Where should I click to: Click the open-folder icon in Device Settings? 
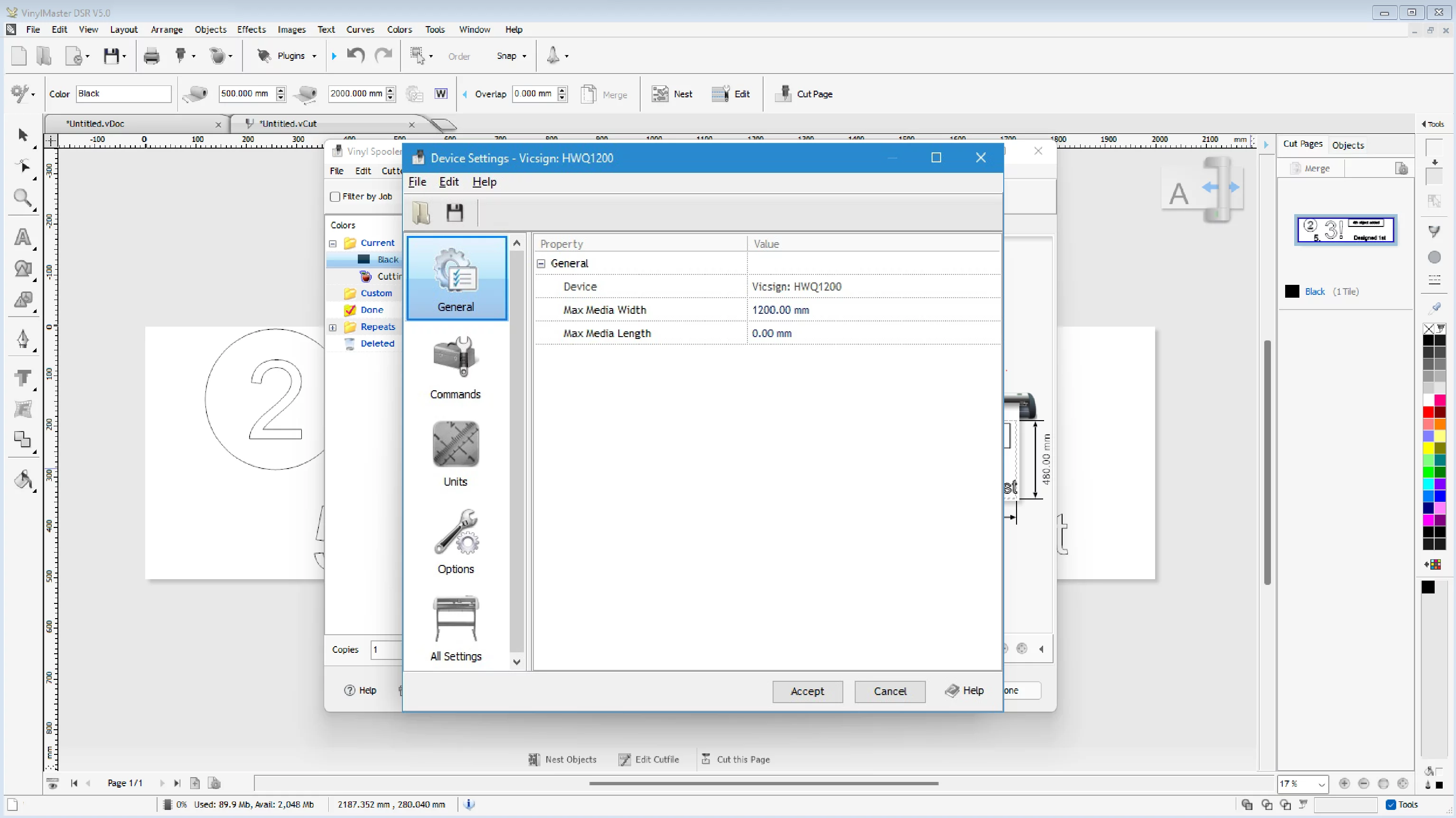click(421, 213)
